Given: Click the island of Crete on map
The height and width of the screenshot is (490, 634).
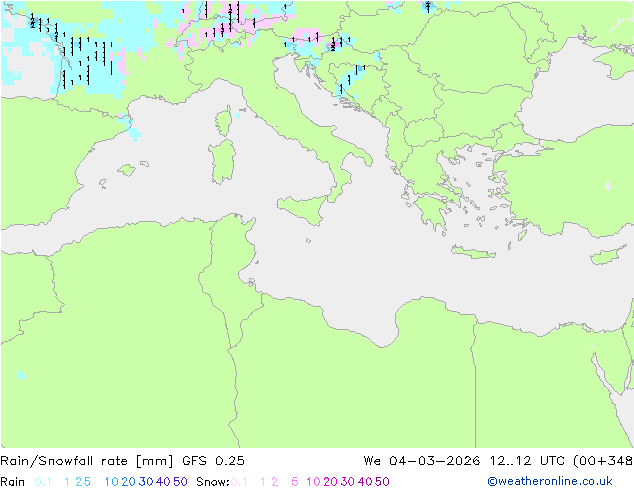Looking at the screenshot, I should click(473, 252).
